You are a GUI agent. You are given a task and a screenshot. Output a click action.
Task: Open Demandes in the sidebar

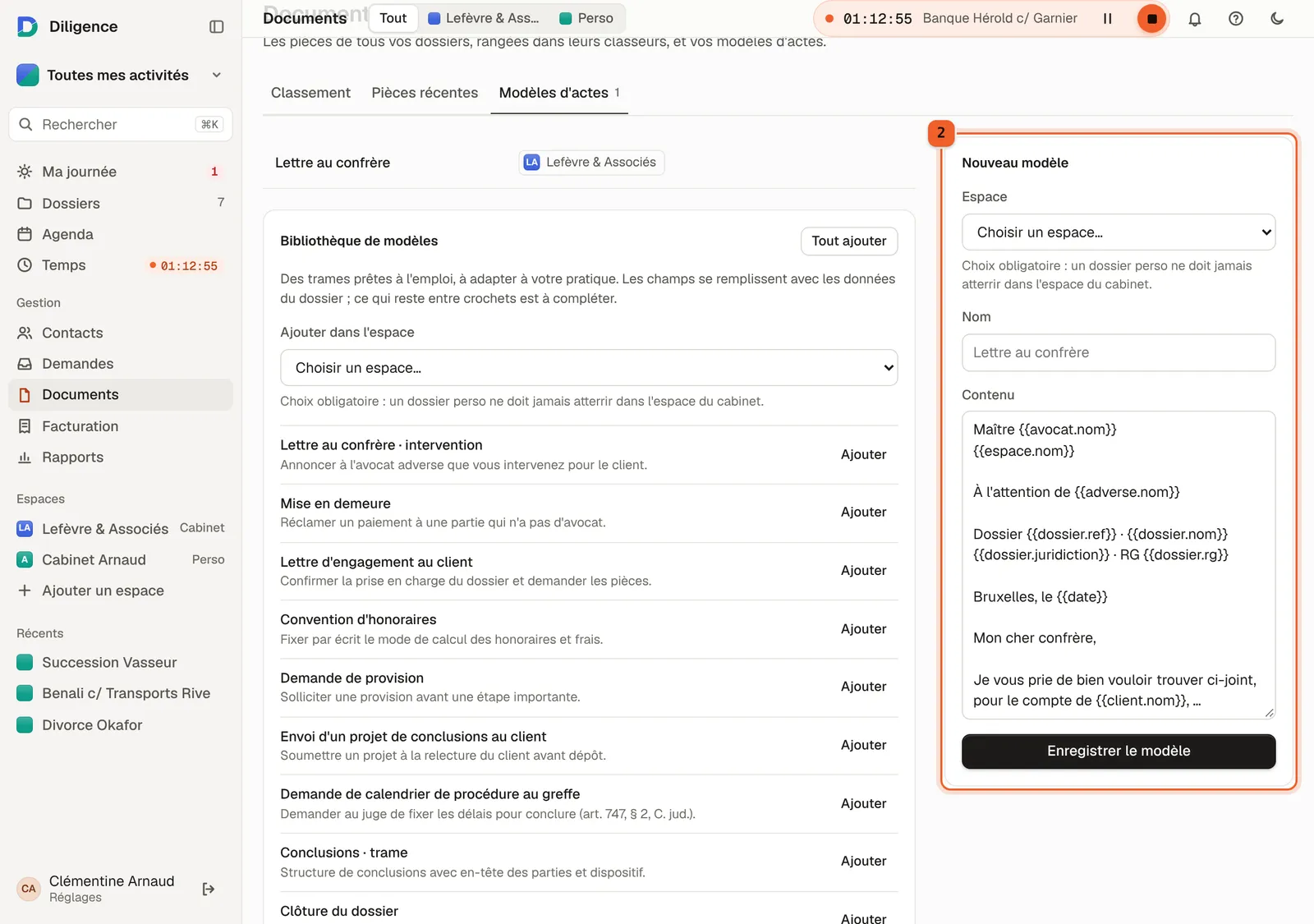click(x=121, y=364)
